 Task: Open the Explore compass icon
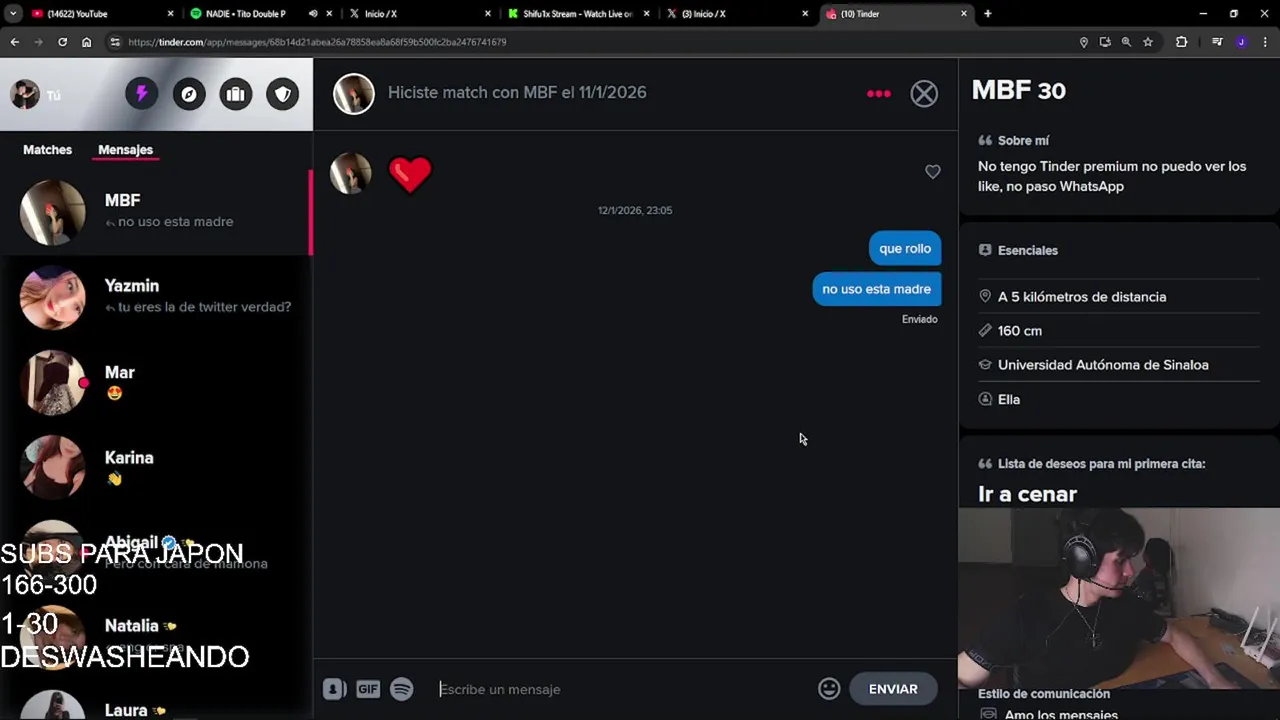coord(189,94)
